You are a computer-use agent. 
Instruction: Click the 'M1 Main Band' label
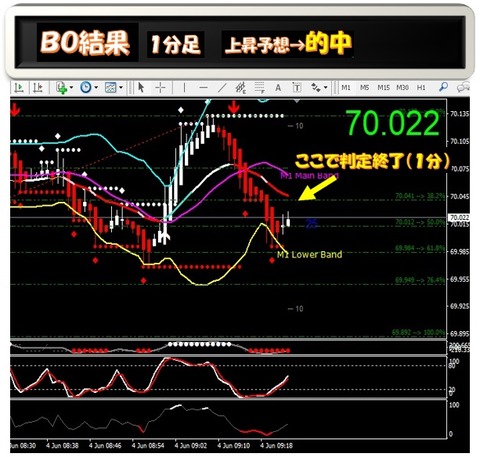tap(309, 175)
